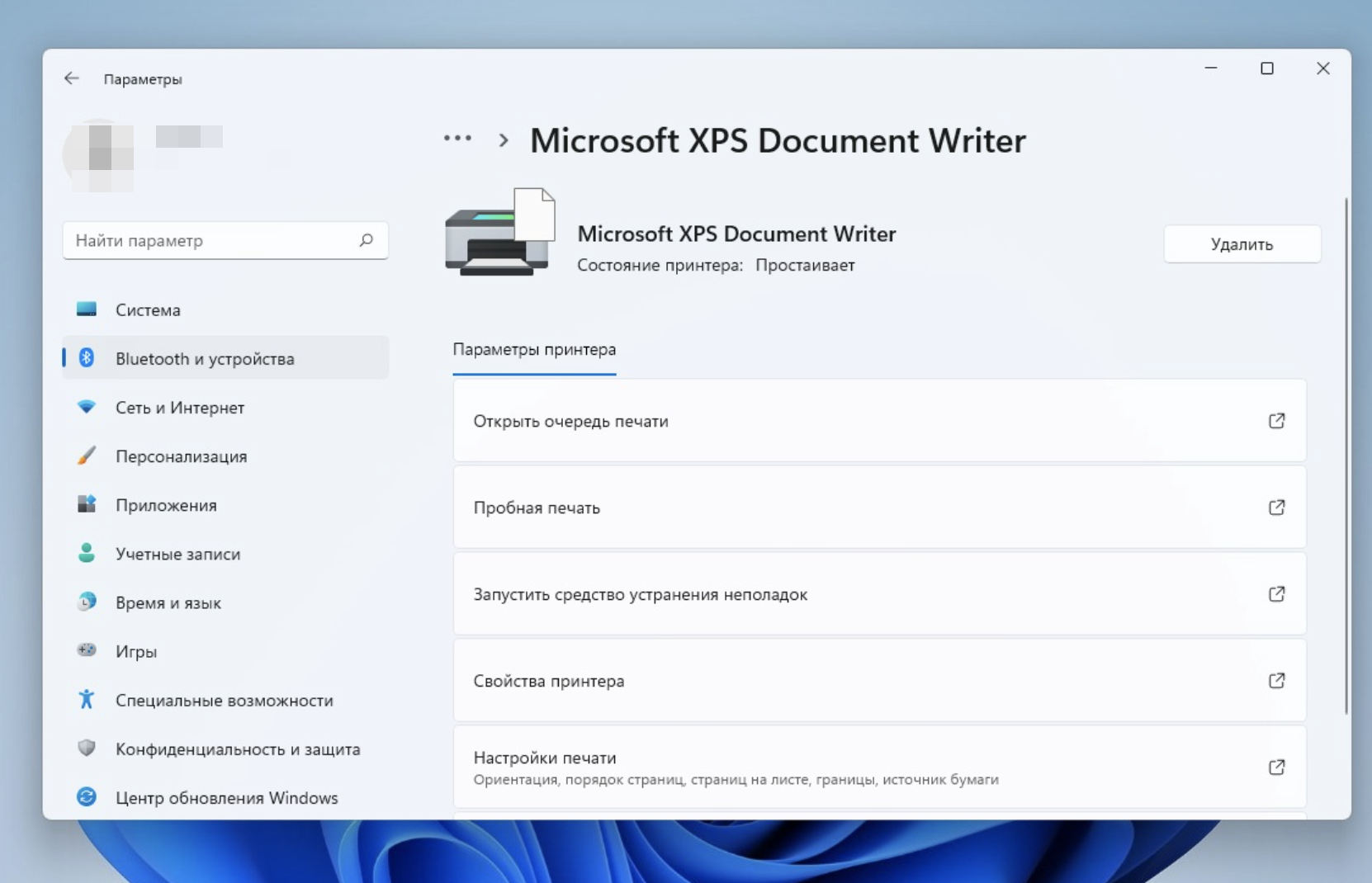Click the Учетные записи person icon
Image resolution: width=1372 pixels, height=883 pixels.
click(87, 553)
